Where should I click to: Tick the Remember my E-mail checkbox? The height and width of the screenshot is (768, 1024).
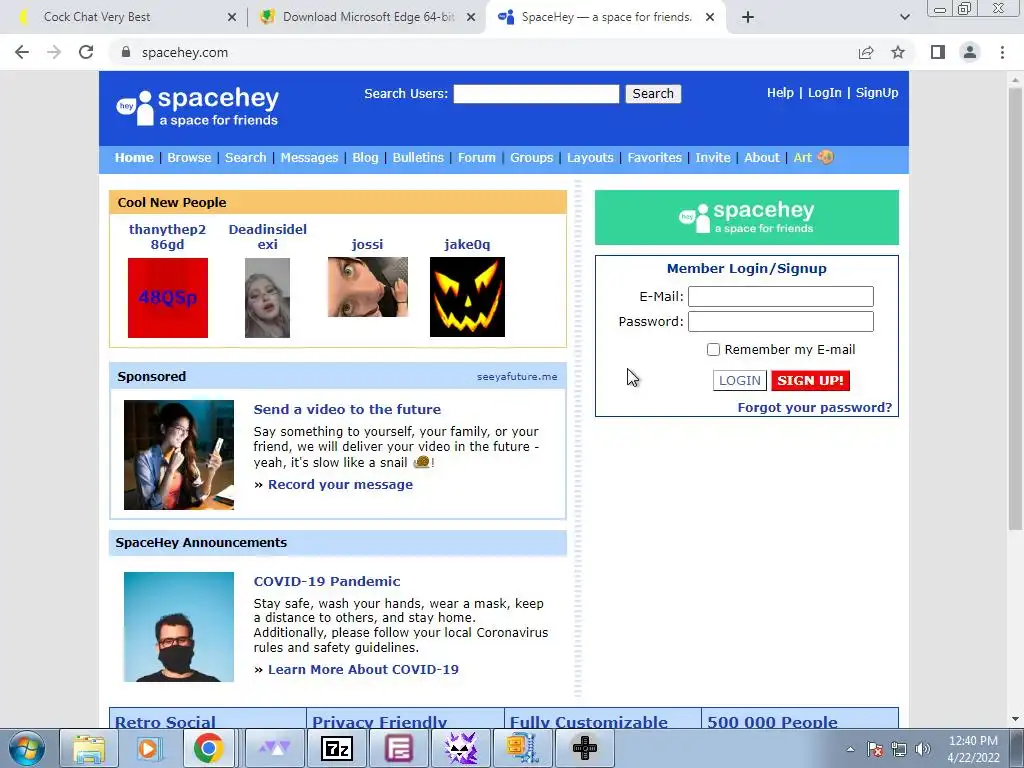(x=713, y=349)
